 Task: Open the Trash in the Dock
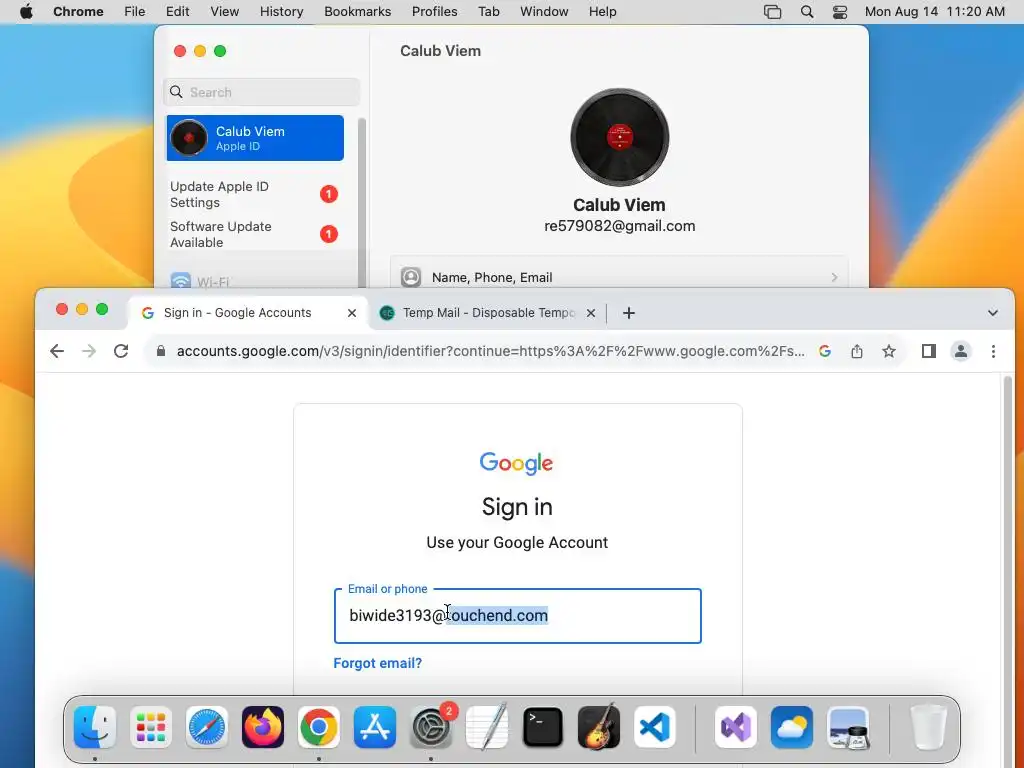coord(929,727)
